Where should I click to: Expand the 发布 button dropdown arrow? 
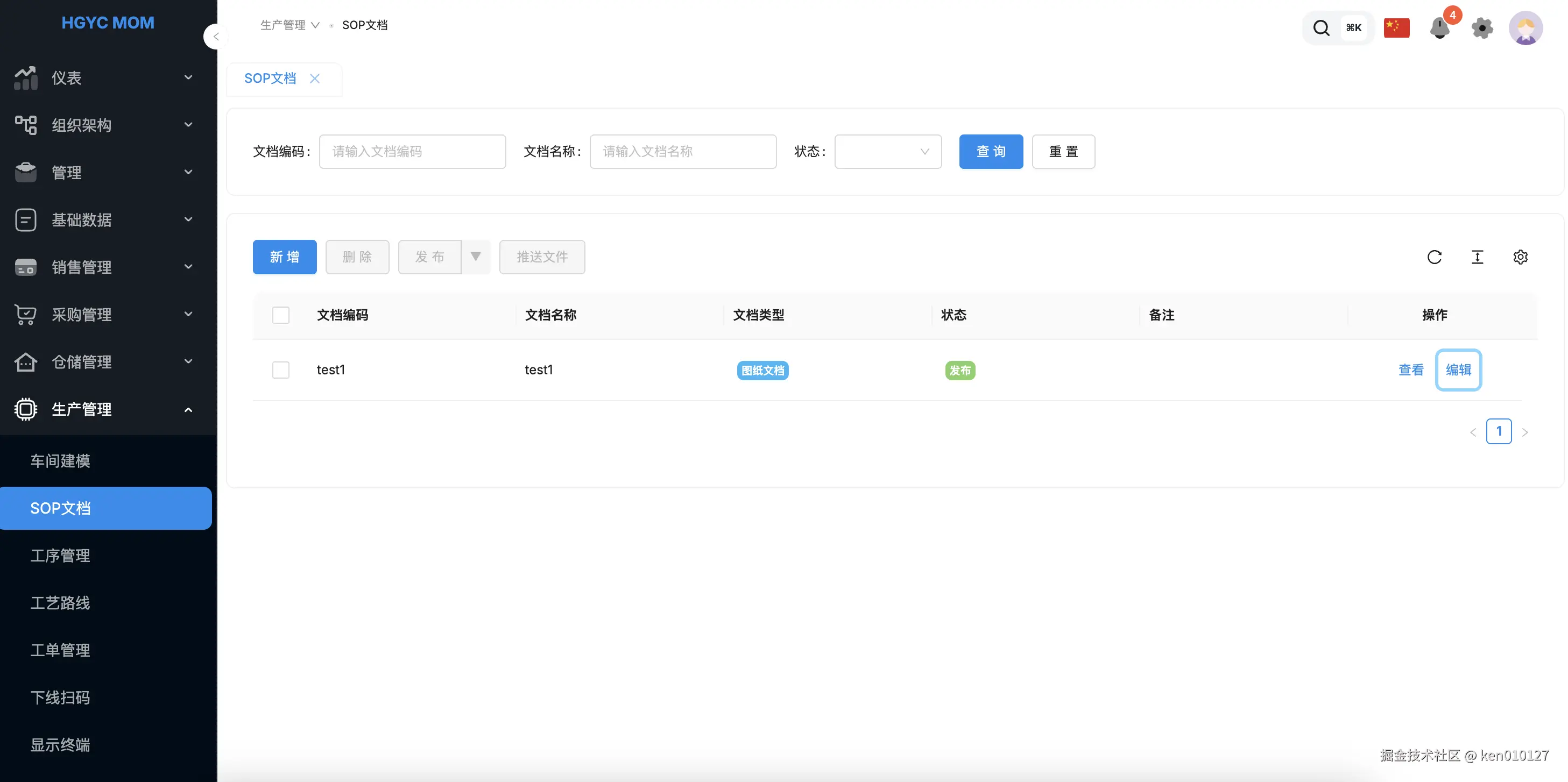click(476, 257)
